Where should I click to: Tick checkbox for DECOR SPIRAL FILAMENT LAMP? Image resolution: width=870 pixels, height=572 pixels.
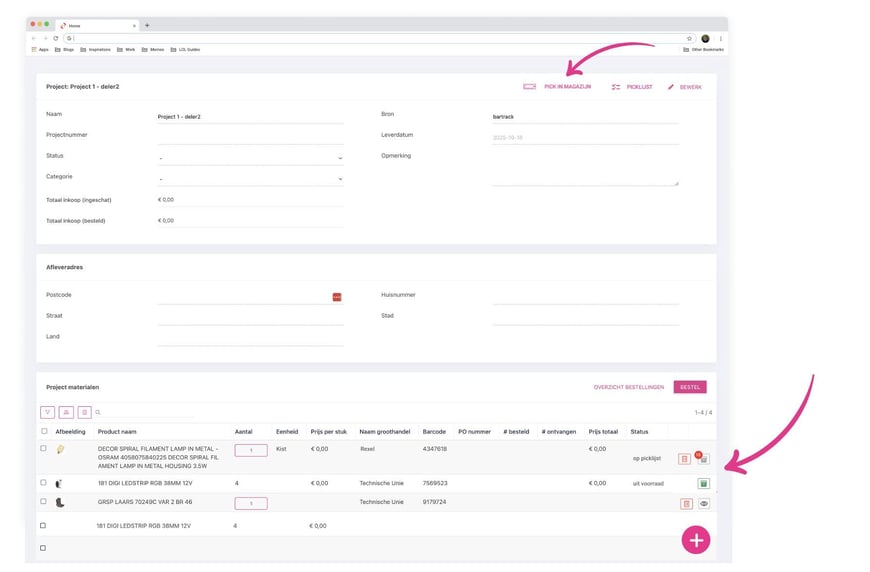(x=43, y=449)
